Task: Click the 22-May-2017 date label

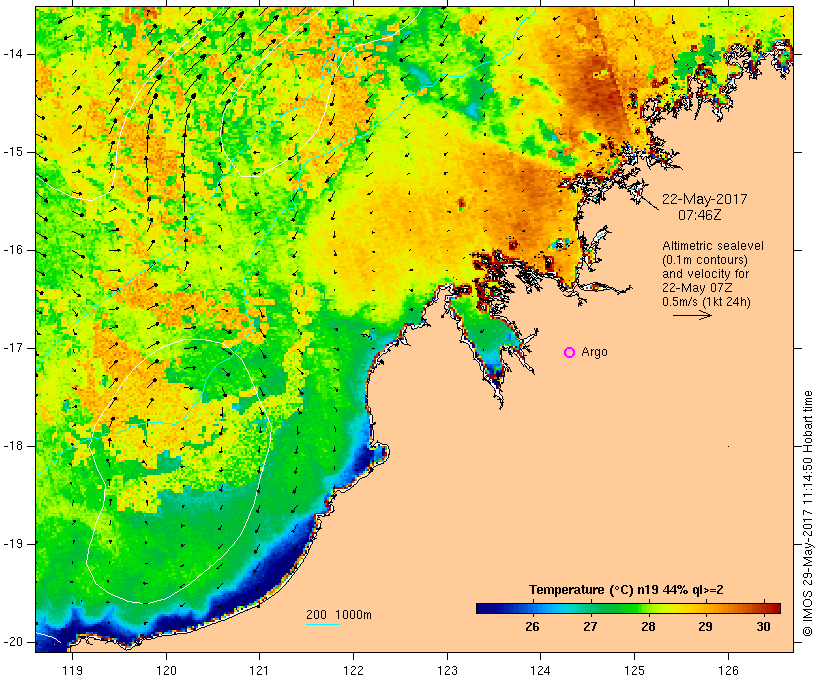Action: 704,199
